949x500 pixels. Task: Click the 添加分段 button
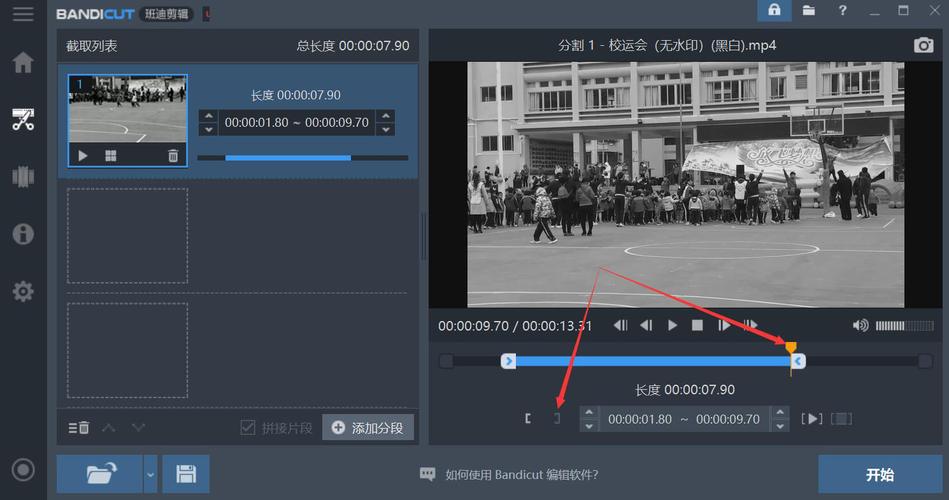coord(368,428)
